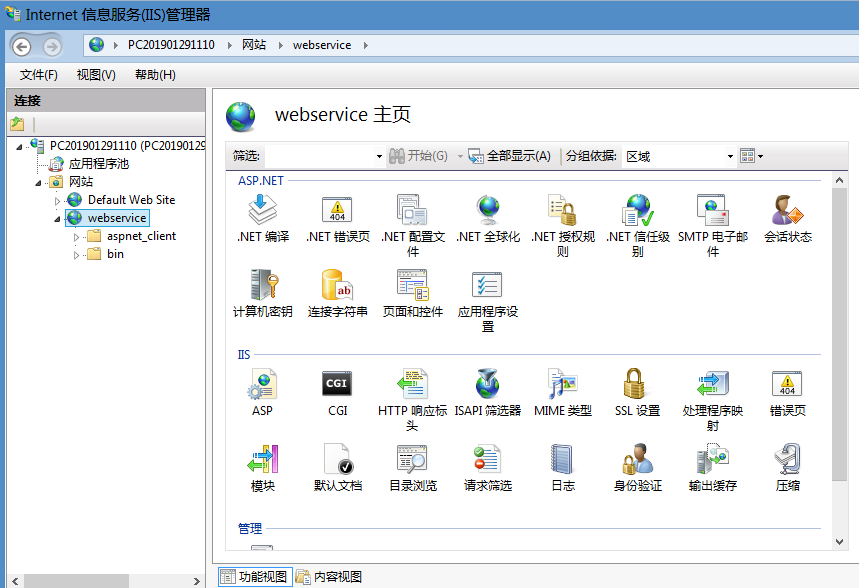The height and width of the screenshot is (588, 859).
Task: Click the 网站 breadcrumb link
Action: click(254, 45)
